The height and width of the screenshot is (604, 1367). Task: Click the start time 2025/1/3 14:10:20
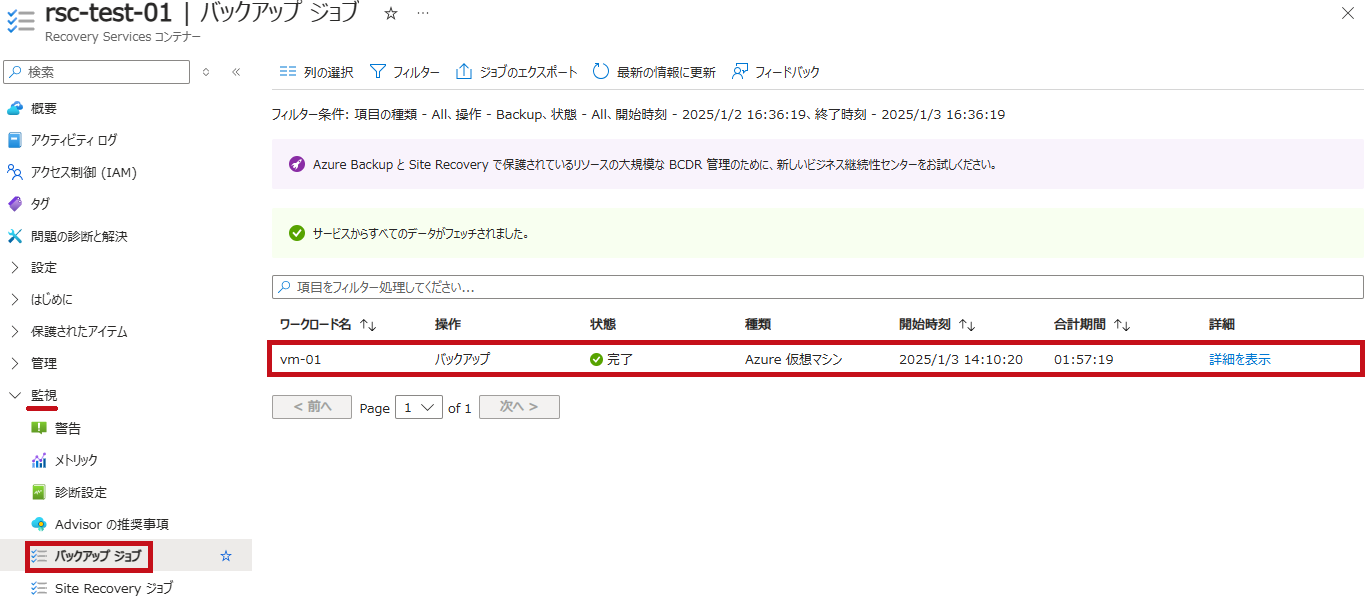[961, 359]
